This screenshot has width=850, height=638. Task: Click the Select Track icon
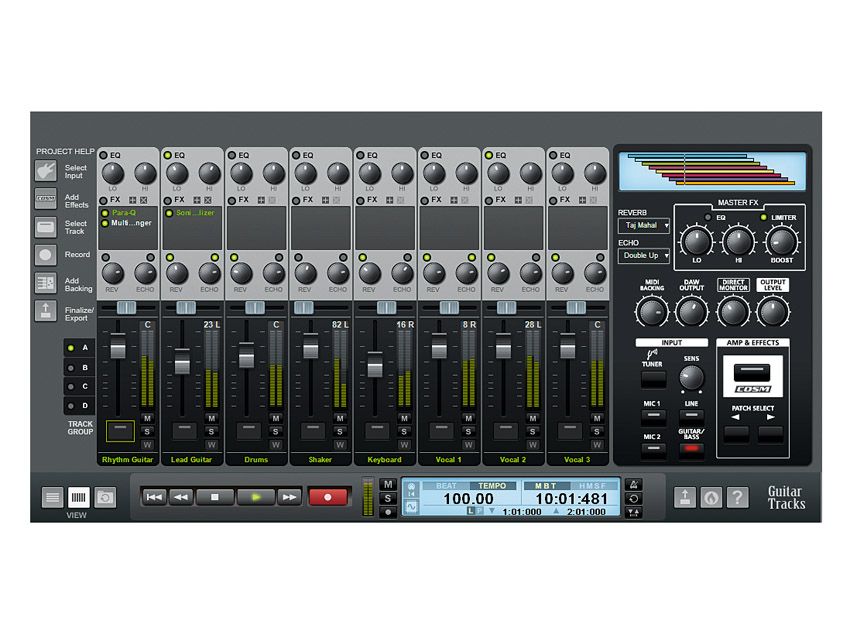[x=46, y=227]
